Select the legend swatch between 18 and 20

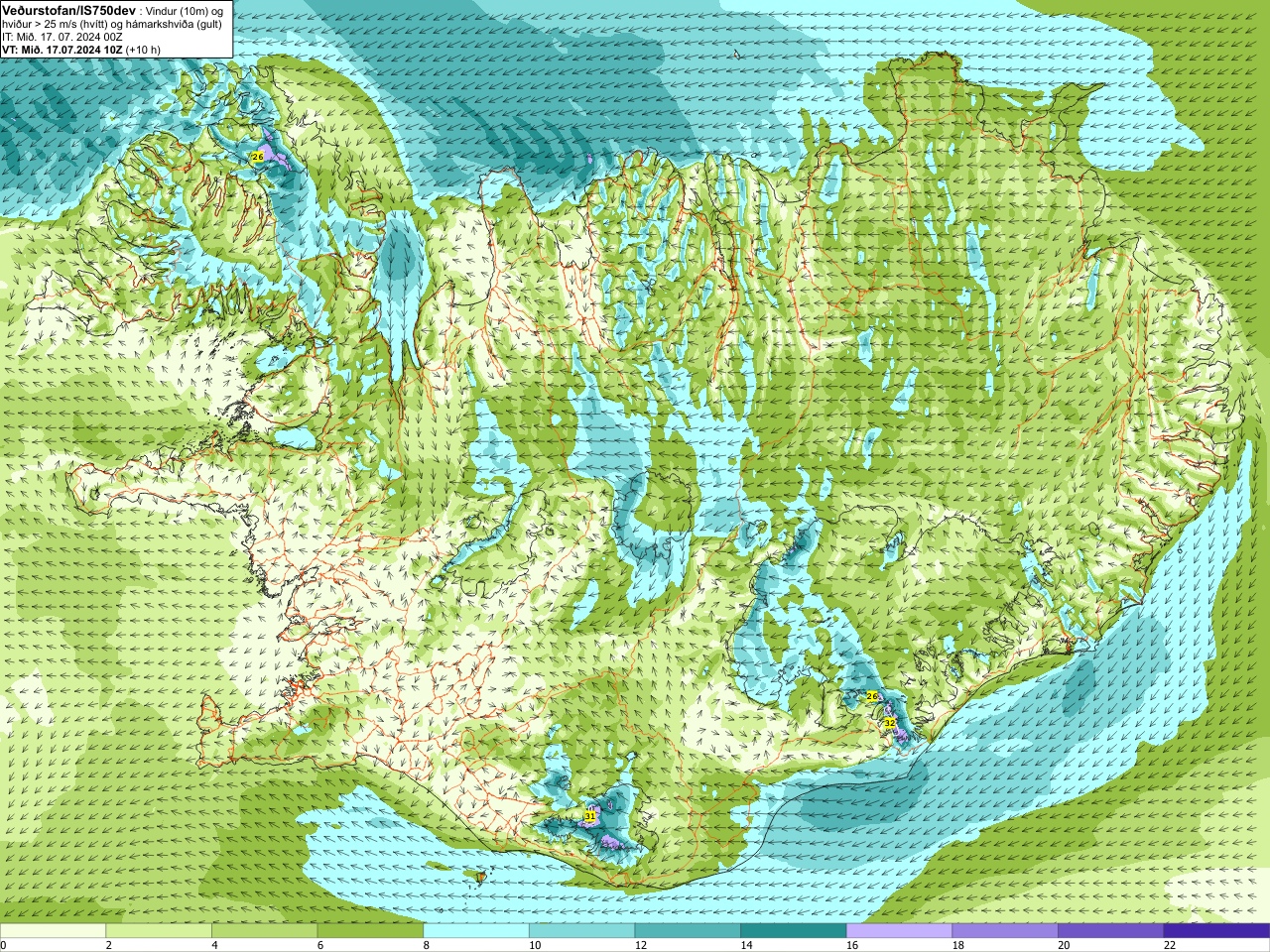[x=1005, y=931]
